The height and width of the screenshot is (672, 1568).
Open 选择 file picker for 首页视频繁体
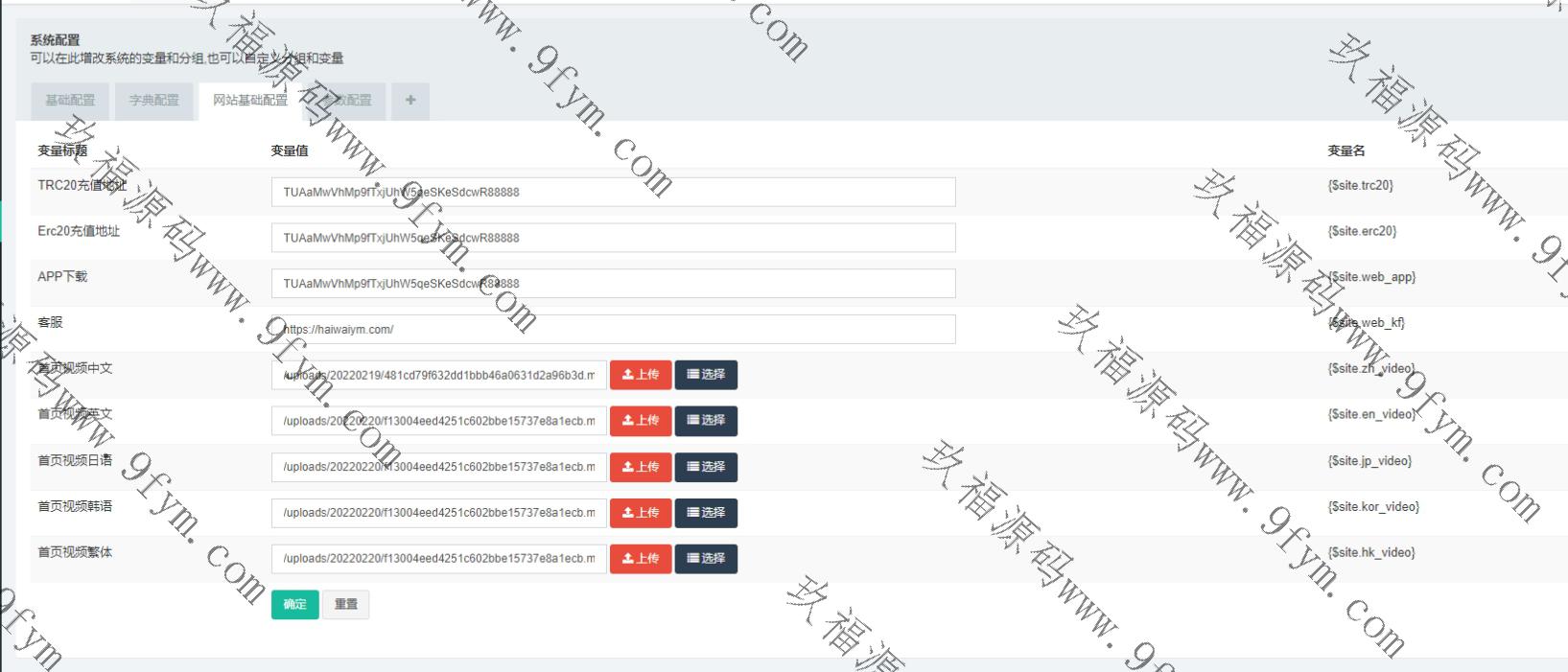[706, 559]
